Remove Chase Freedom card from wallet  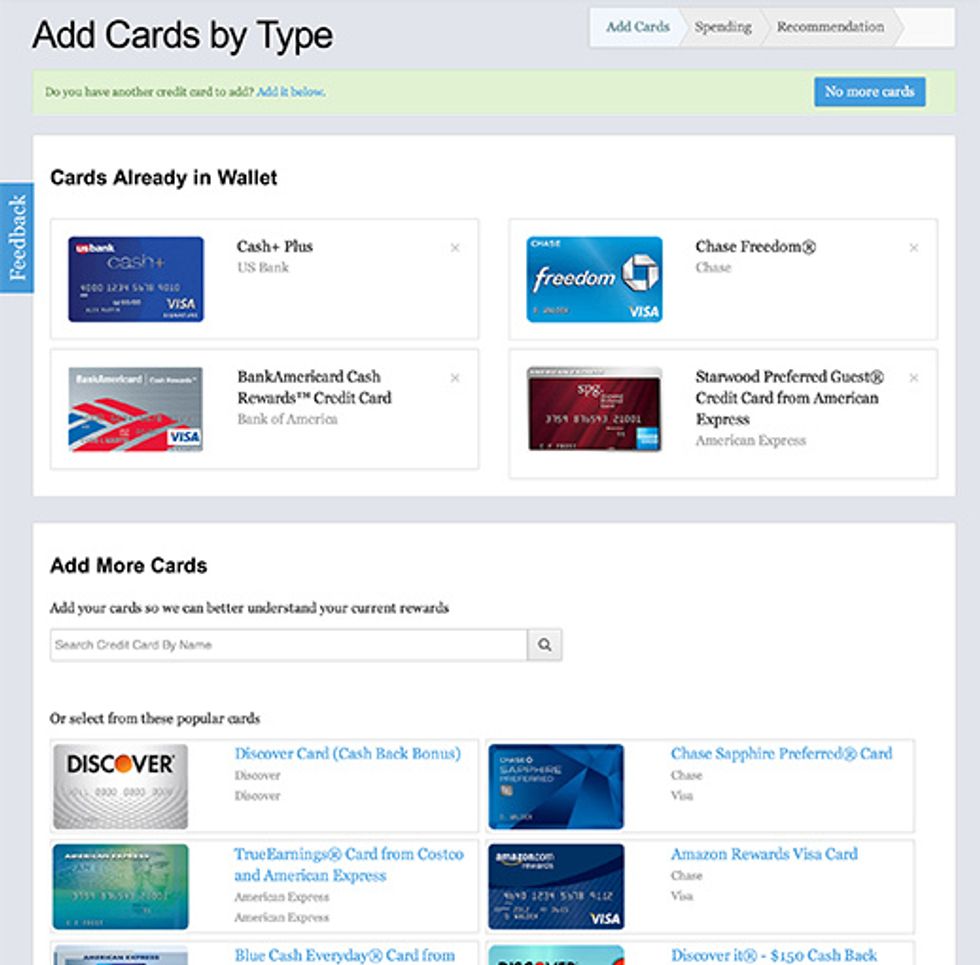(x=914, y=248)
